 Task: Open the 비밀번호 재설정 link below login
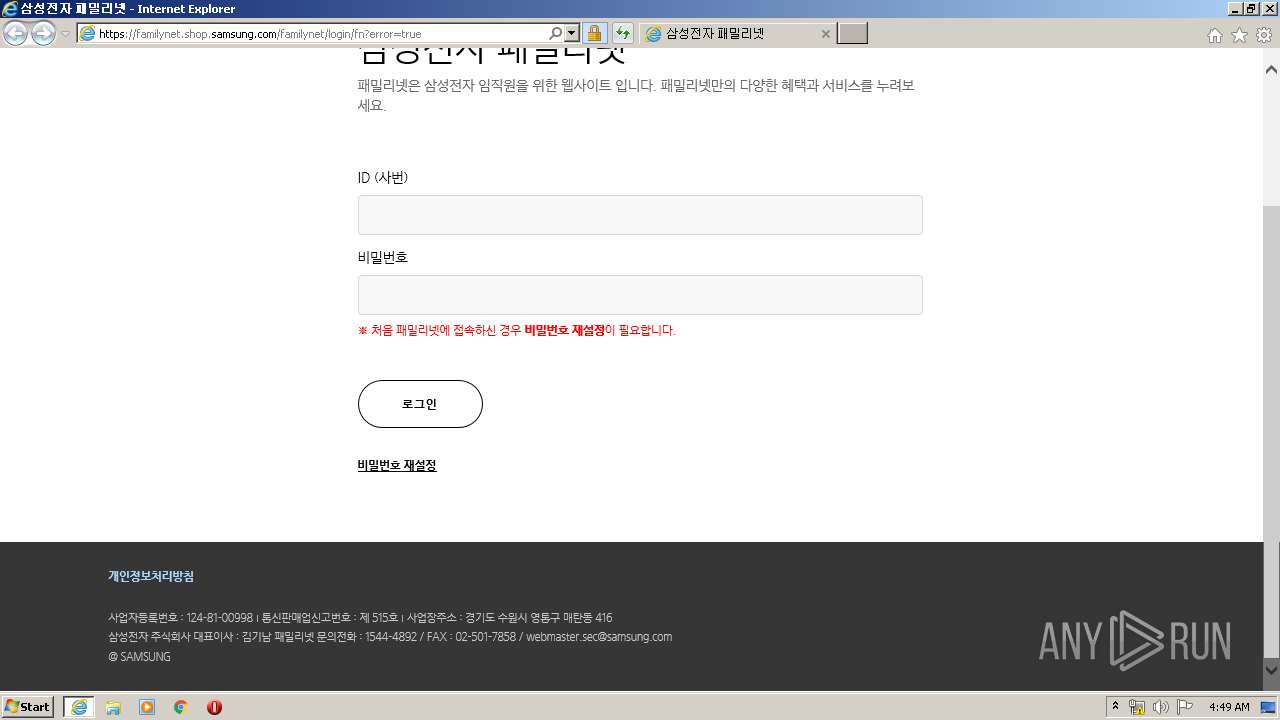397,466
